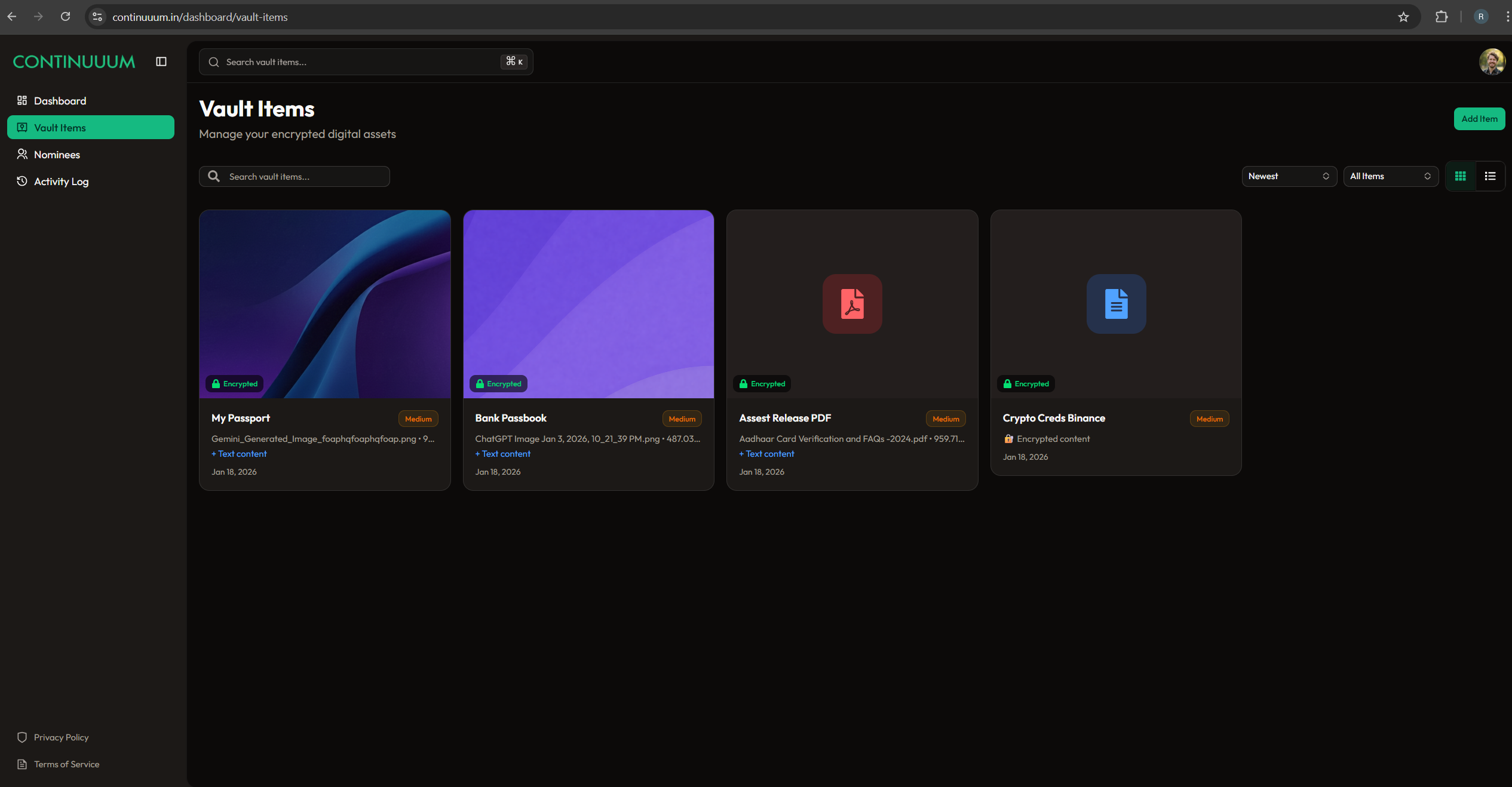View the Activity Log

click(x=61, y=181)
